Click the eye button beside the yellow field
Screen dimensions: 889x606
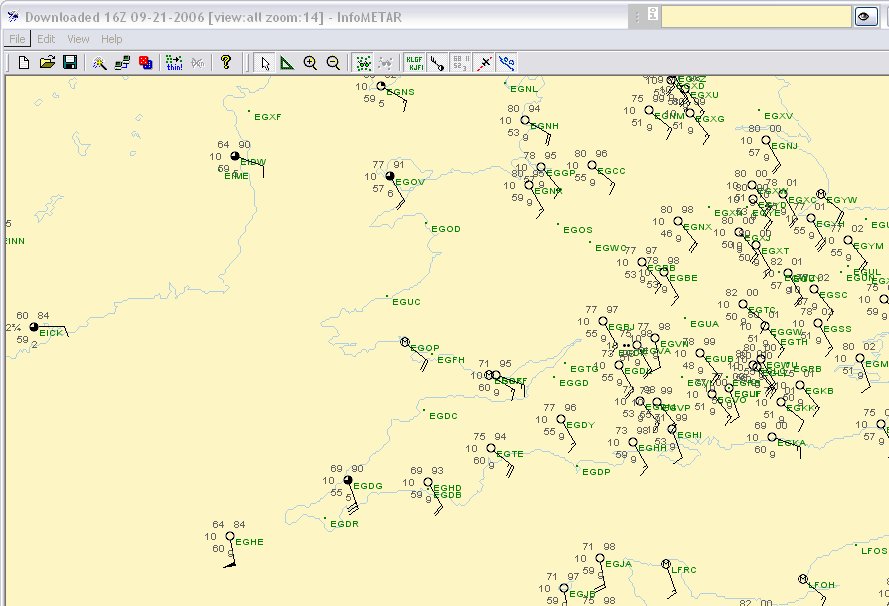pyautogui.click(x=865, y=16)
